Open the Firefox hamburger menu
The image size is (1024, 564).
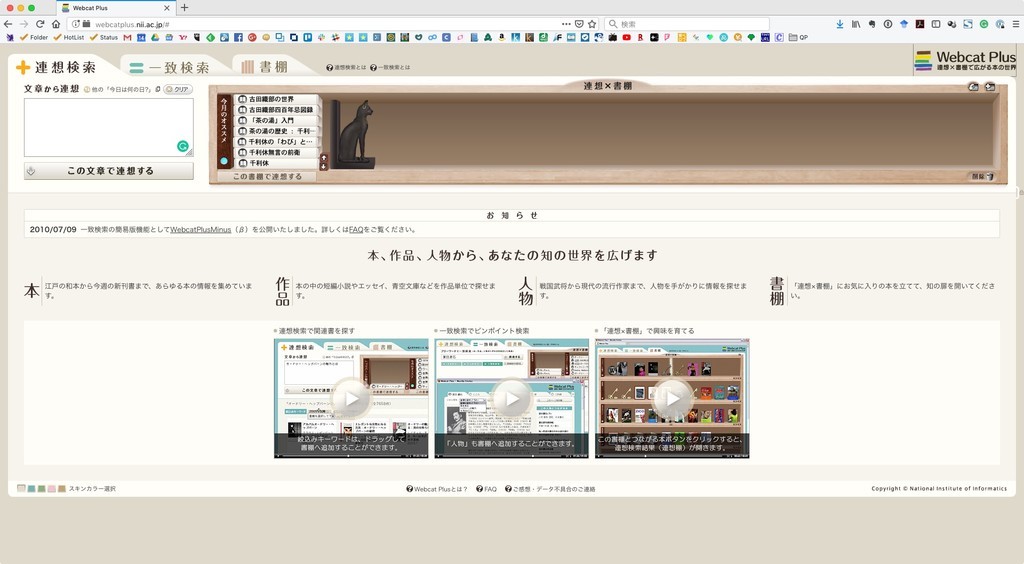pos(1016,24)
